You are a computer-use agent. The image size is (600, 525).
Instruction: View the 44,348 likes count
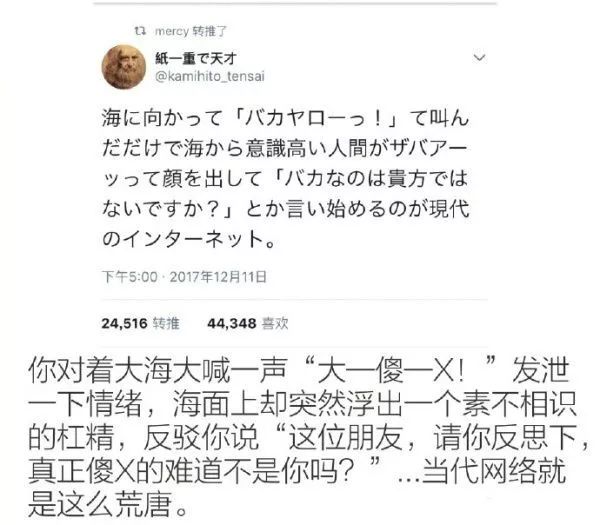pyautogui.click(x=232, y=324)
